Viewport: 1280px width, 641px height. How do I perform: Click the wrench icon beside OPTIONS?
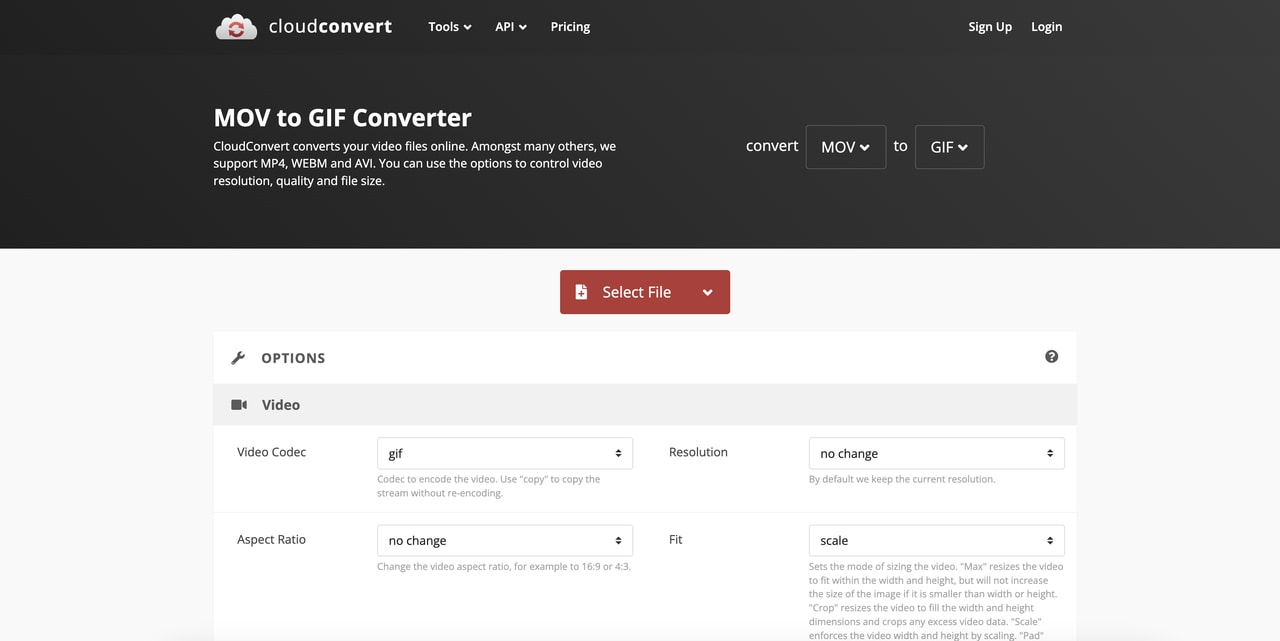pyautogui.click(x=238, y=358)
